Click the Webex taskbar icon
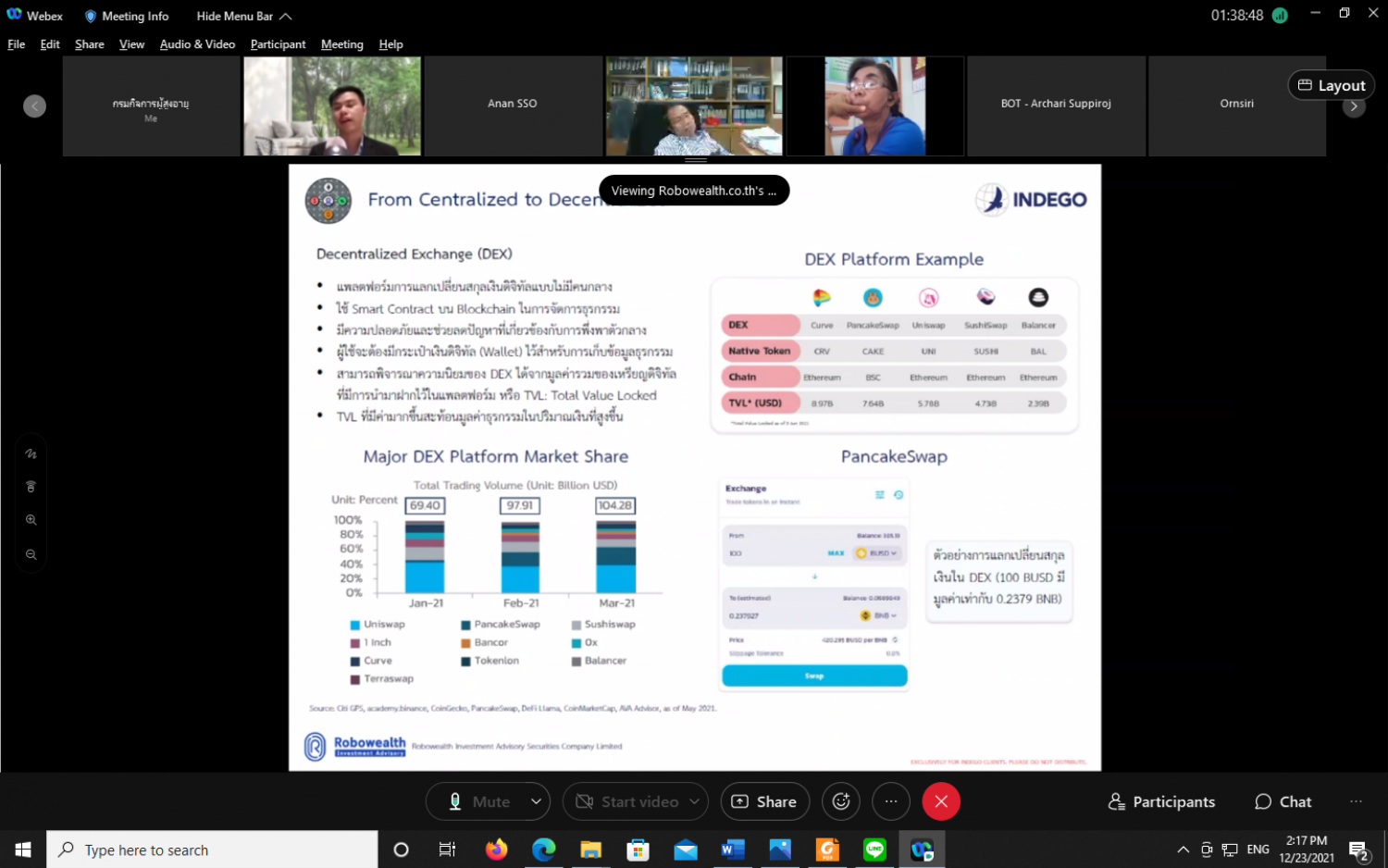 pos(922,849)
